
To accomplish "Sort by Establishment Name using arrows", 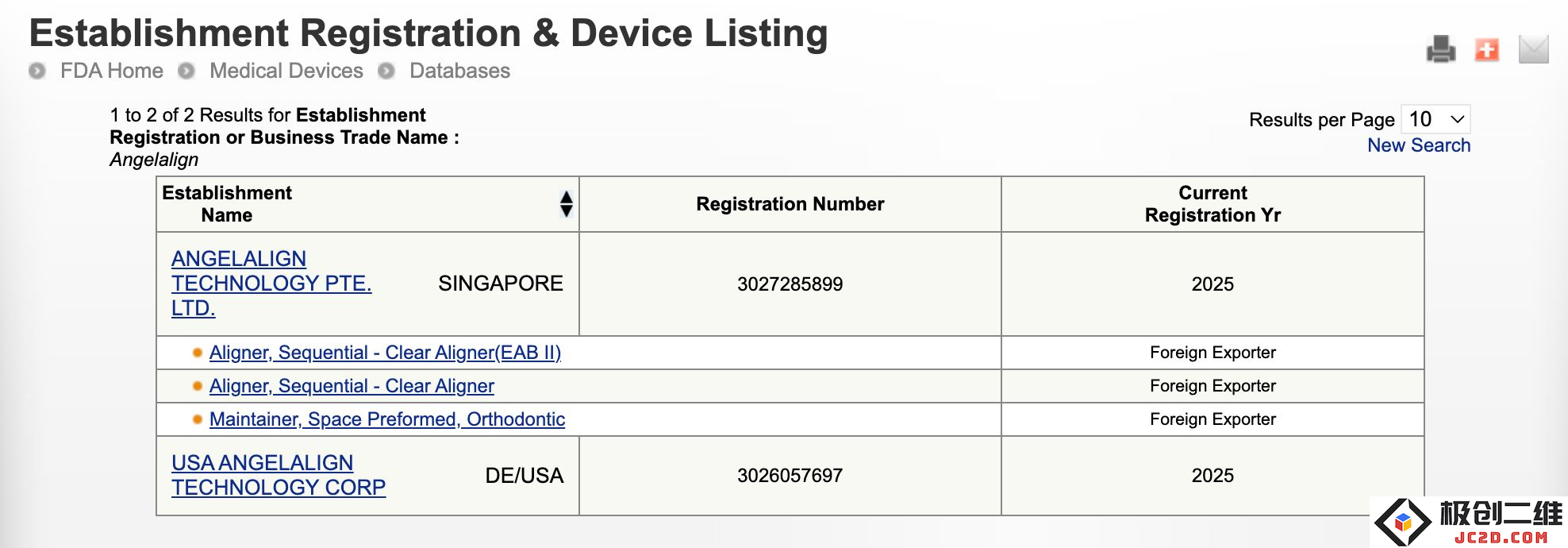I will 566,204.
